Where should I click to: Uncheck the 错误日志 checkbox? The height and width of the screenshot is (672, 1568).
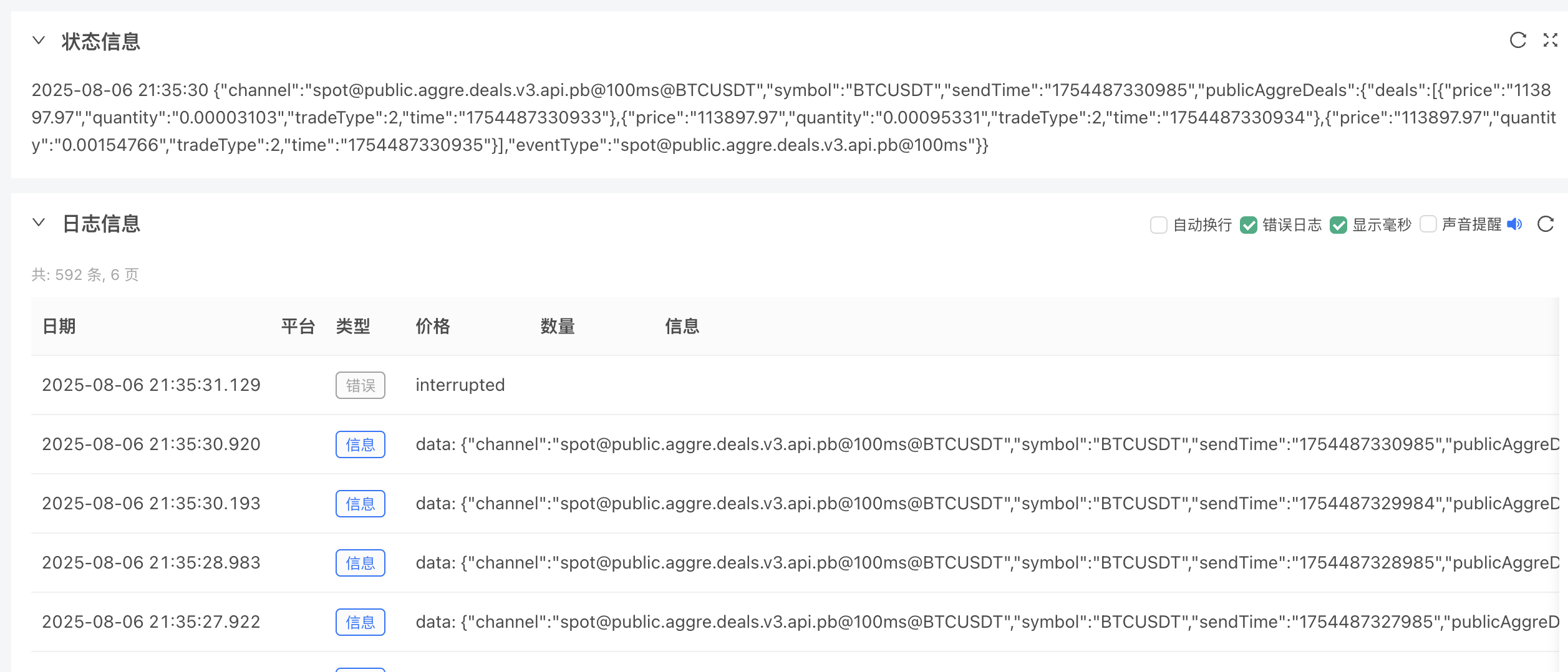[1248, 225]
